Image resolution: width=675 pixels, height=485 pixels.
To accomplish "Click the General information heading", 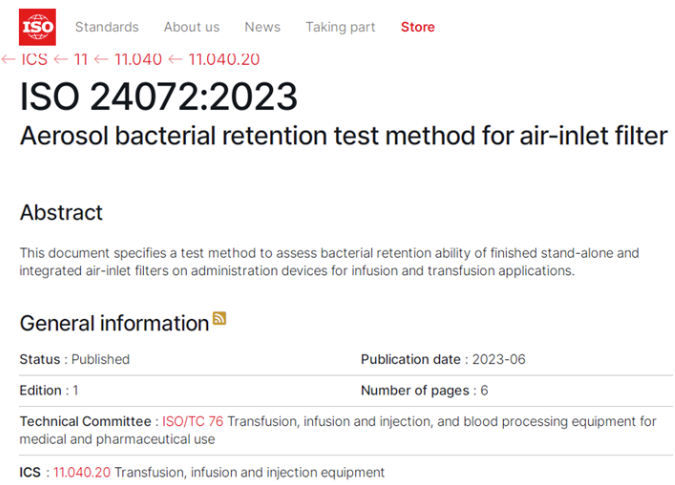I will [115, 323].
